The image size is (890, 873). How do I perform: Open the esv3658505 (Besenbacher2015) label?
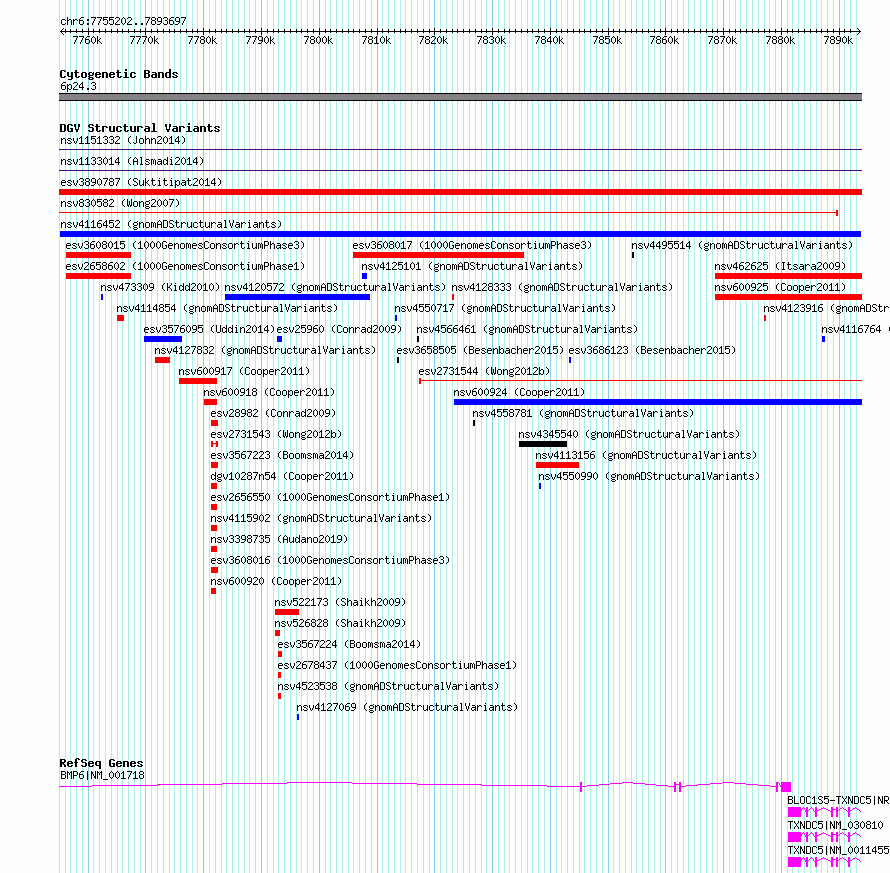(x=481, y=350)
